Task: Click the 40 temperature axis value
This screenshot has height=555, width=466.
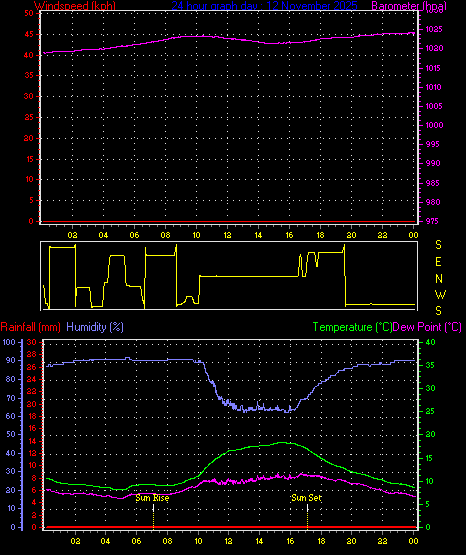Action: pyautogui.click(x=430, y=342)
